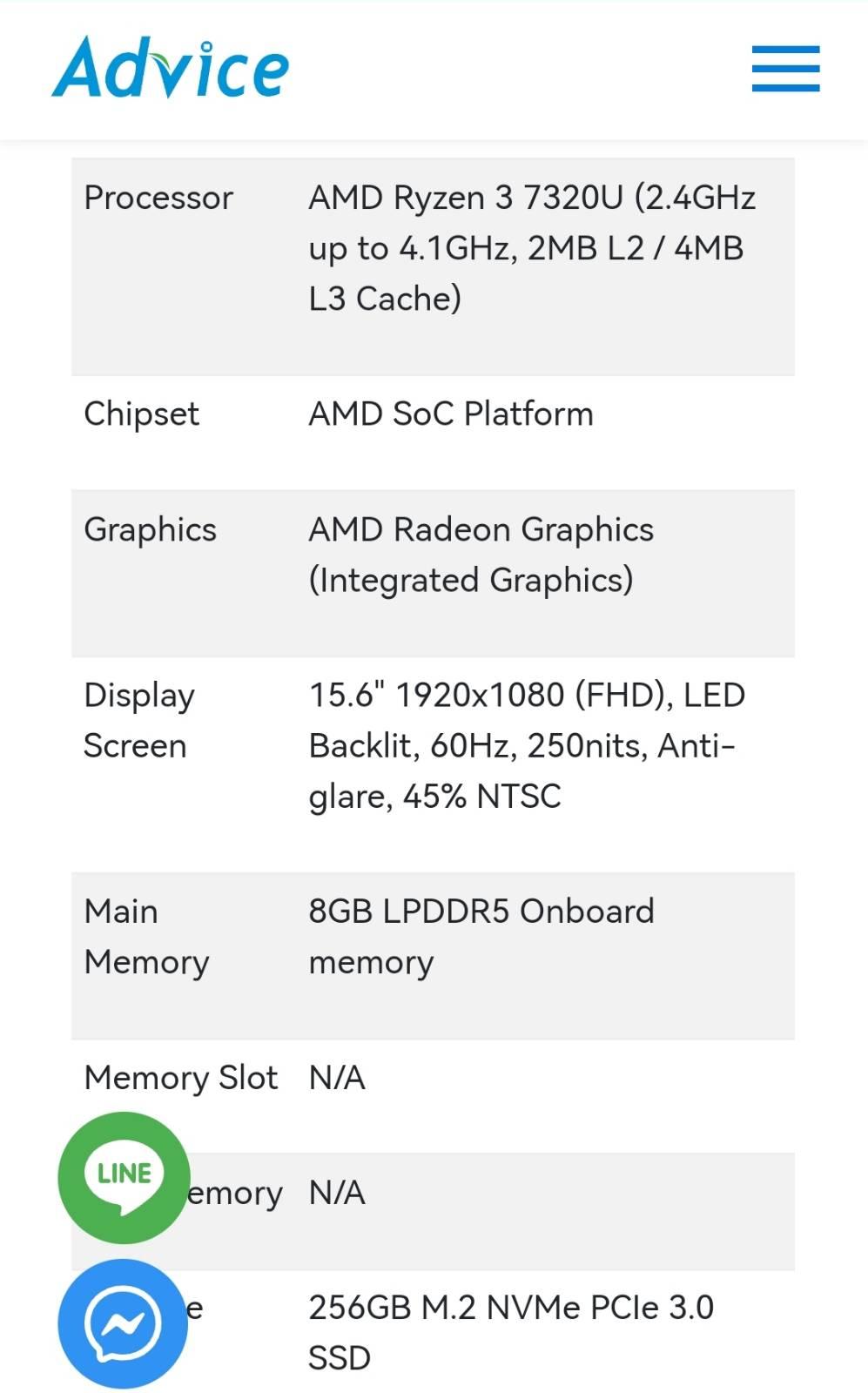The width and height of the screenshot is (868, 1393).
Task: Select the 15.6" 1920x1080 display spec
Action: (527, 745)
